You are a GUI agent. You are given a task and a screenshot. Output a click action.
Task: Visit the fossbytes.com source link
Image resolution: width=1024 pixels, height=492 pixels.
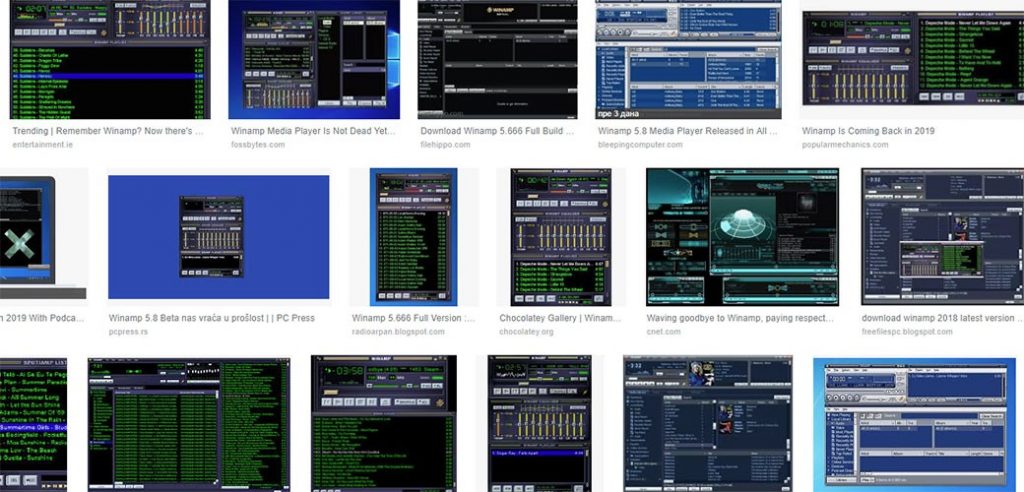pyautogui.click(x=258, y=144)
